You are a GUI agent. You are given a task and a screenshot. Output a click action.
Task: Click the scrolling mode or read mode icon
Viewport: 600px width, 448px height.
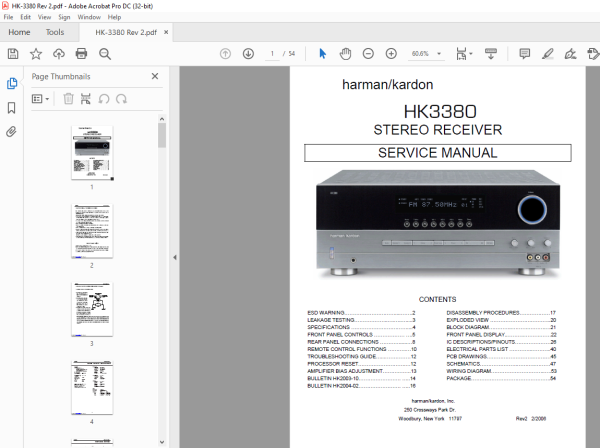[x=491, y=54]
